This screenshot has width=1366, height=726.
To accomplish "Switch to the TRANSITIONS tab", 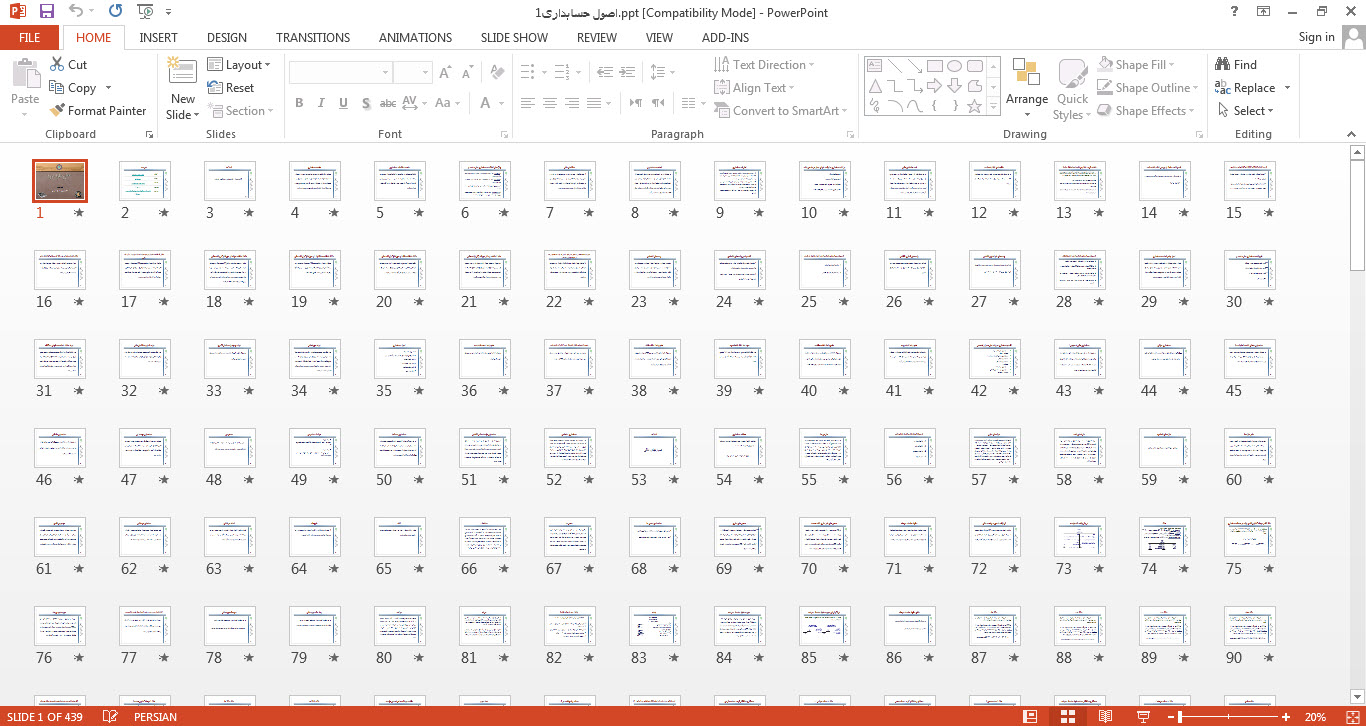I will (x=313, y=37).
